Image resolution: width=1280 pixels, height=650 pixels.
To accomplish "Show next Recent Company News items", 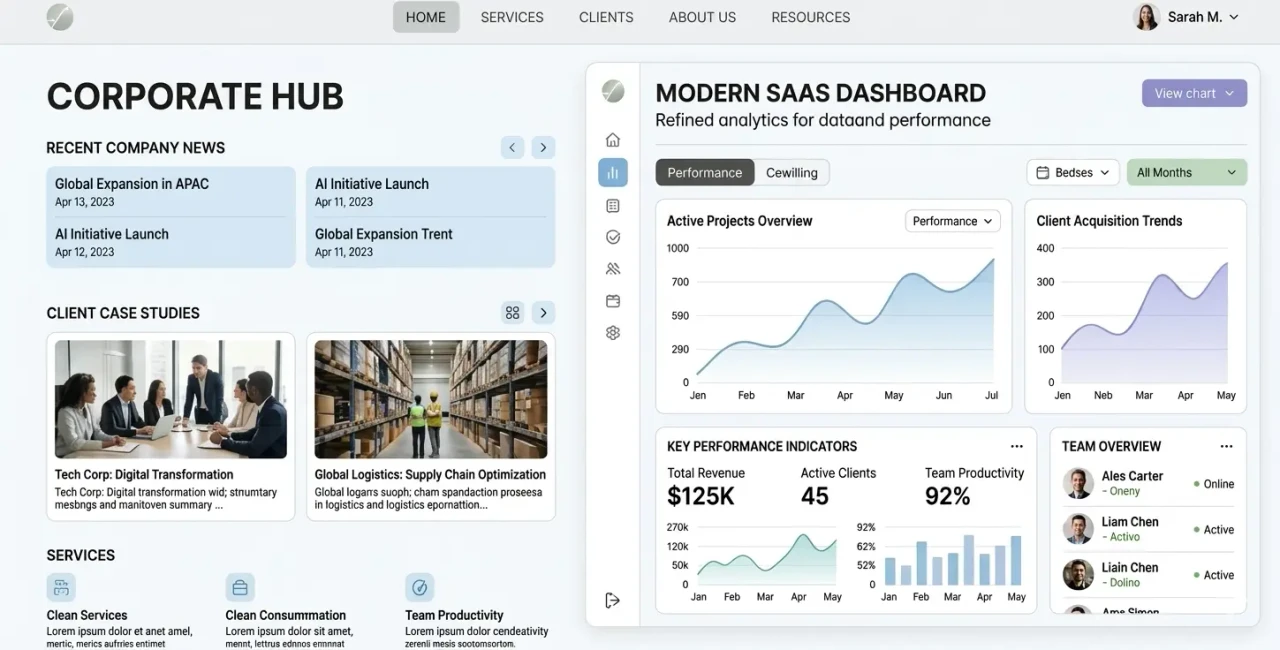I will point(543,147).
